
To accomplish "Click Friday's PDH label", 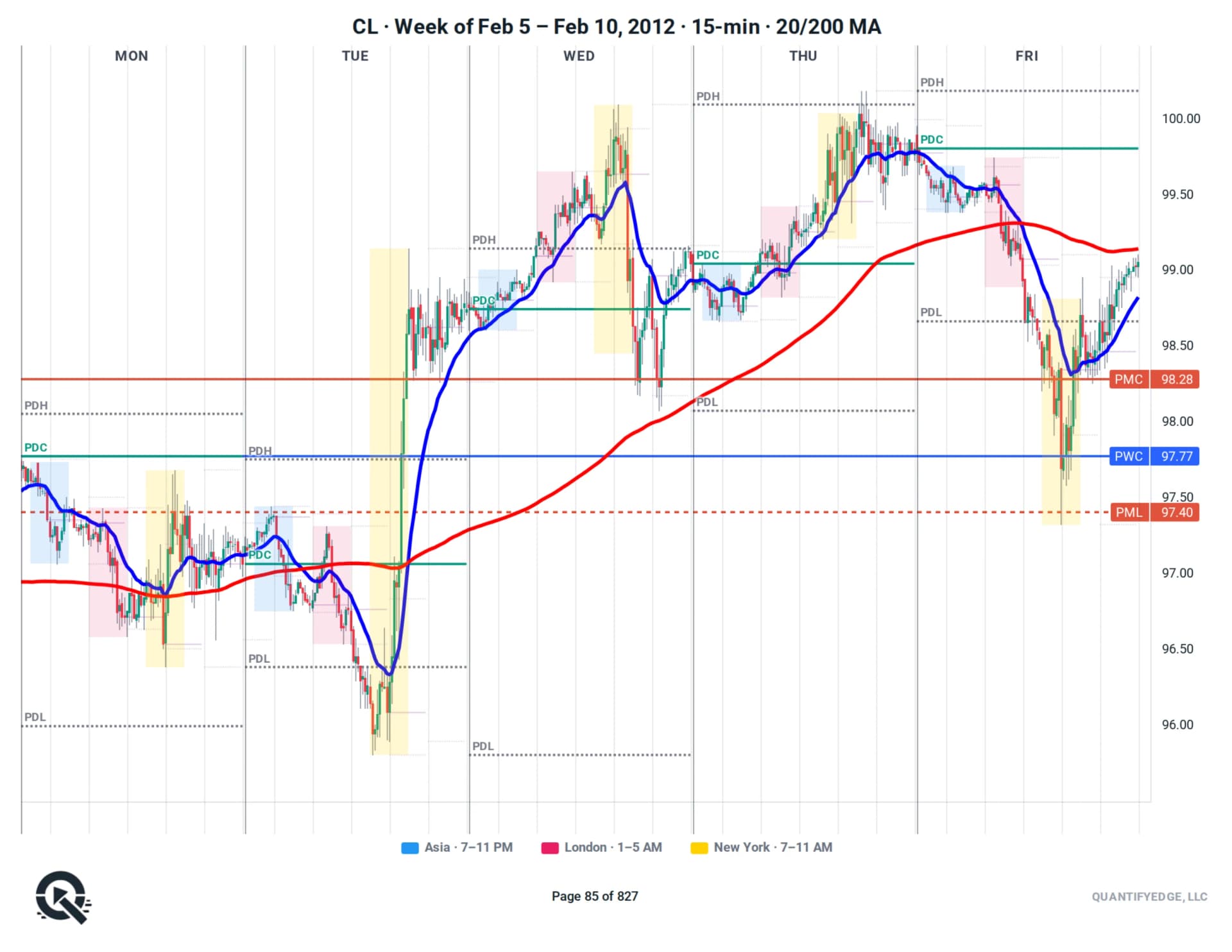I will (932, 83).
